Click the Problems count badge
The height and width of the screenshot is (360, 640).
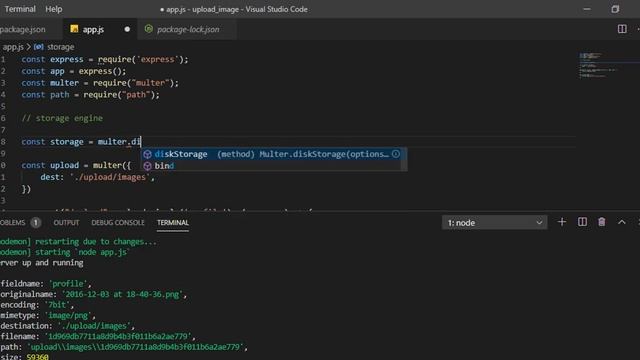pyautogui.click(x=36, y=222)
